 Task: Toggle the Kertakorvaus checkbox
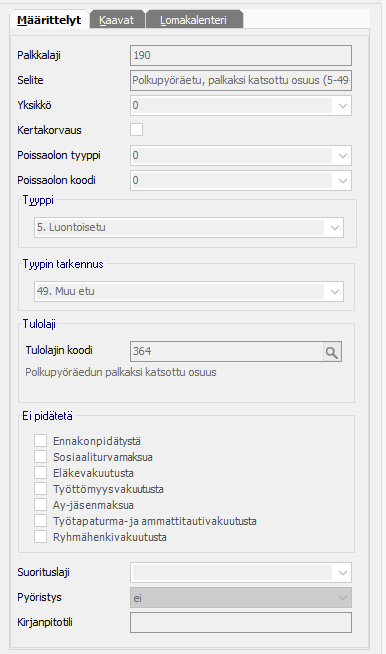(x=136, y=130)
